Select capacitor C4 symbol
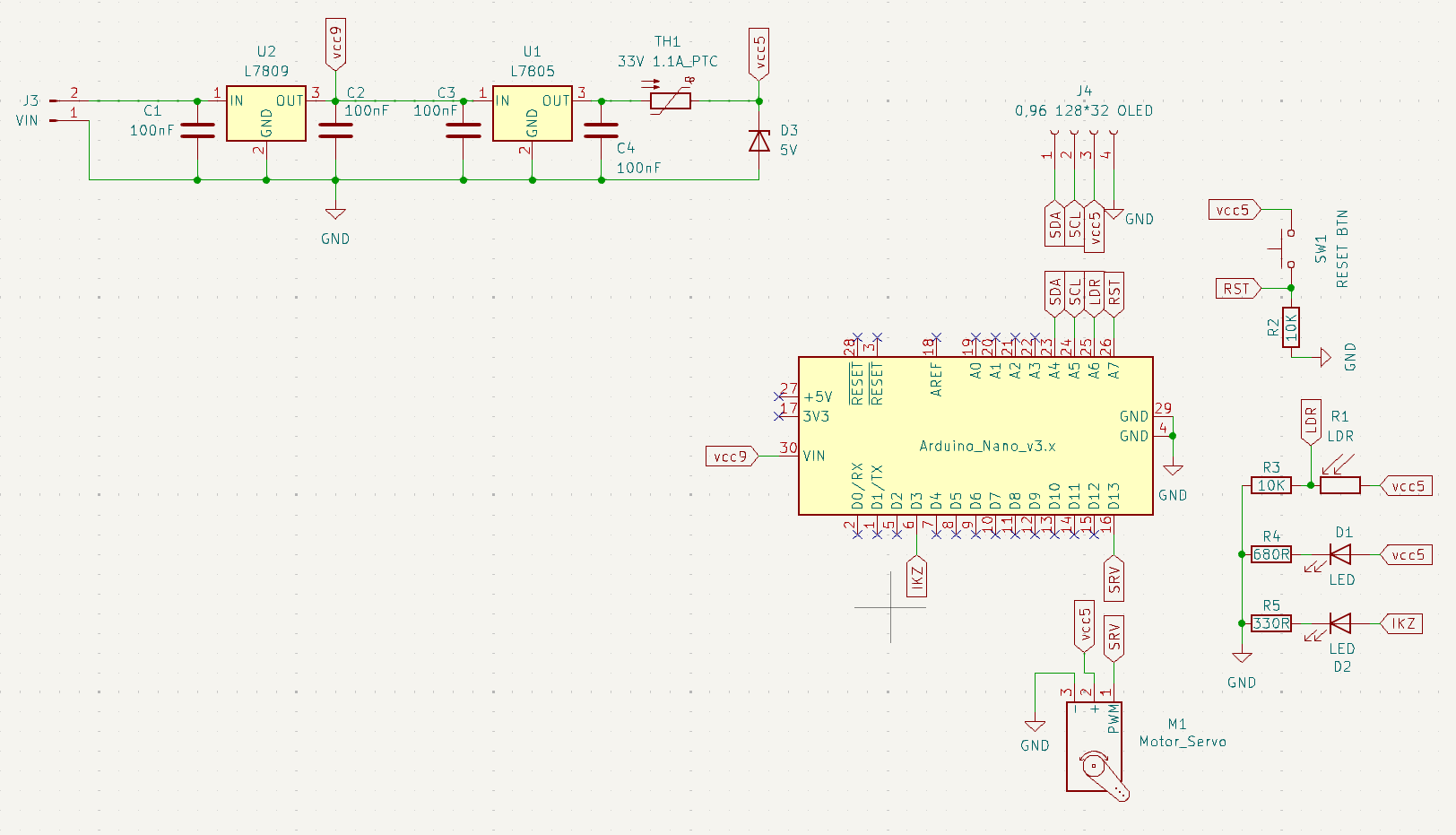 tap(602, 131)
